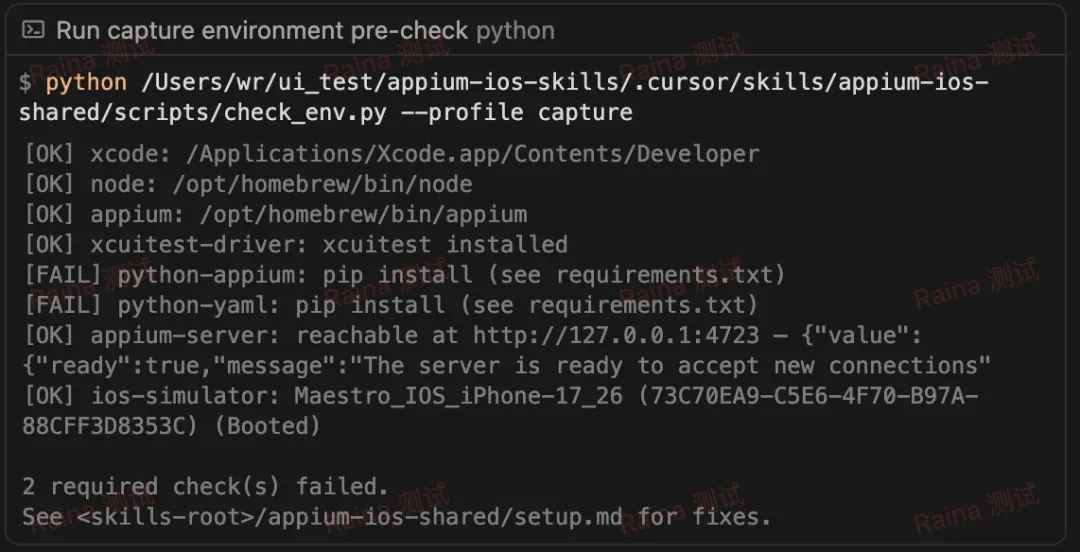Click the terminal icon beside the title
The height and width of the screenshot is (552, 1080).
(x=33, y=30)
